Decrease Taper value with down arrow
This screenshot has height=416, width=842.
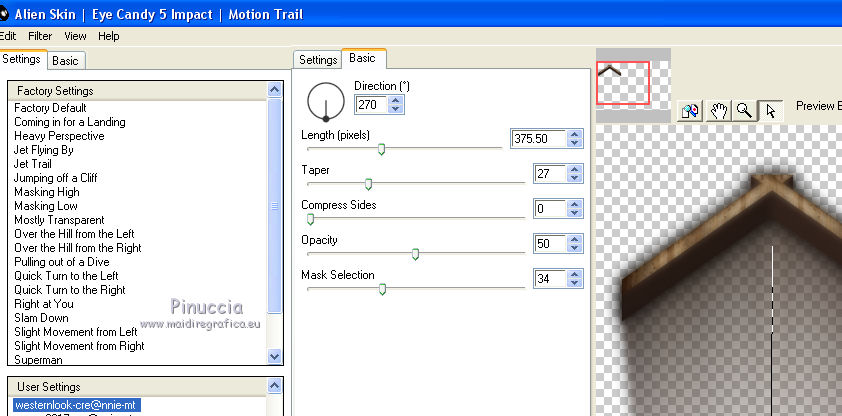point(575,178)
